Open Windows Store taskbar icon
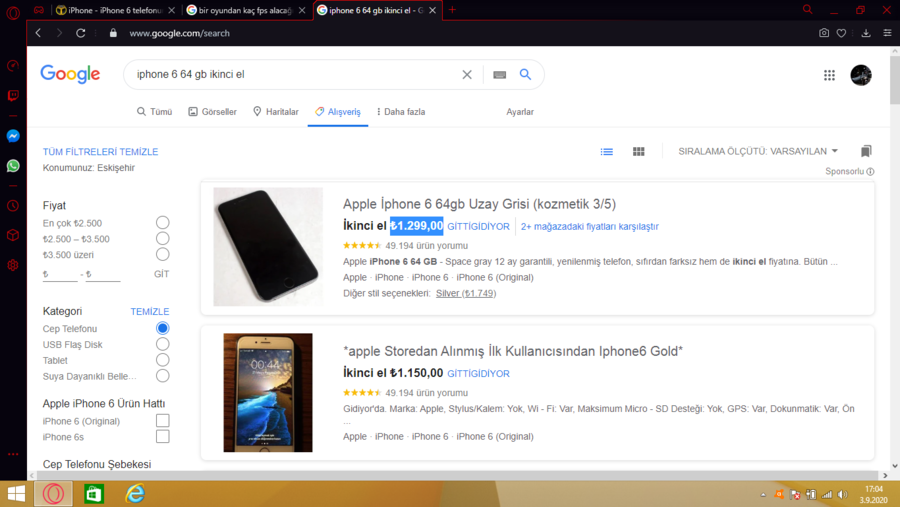The width and height of the screenshot is (900, 507). coord(94,494)
